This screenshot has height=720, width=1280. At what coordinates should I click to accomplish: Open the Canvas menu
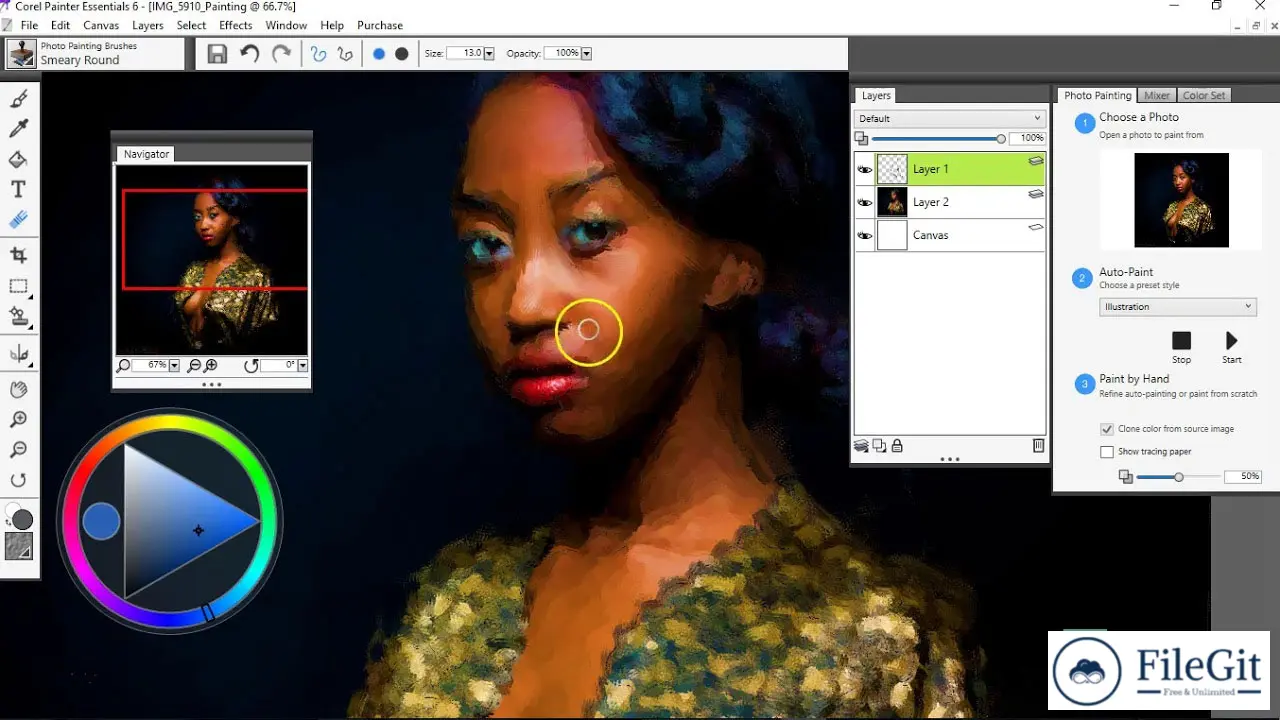pos(101,25)
